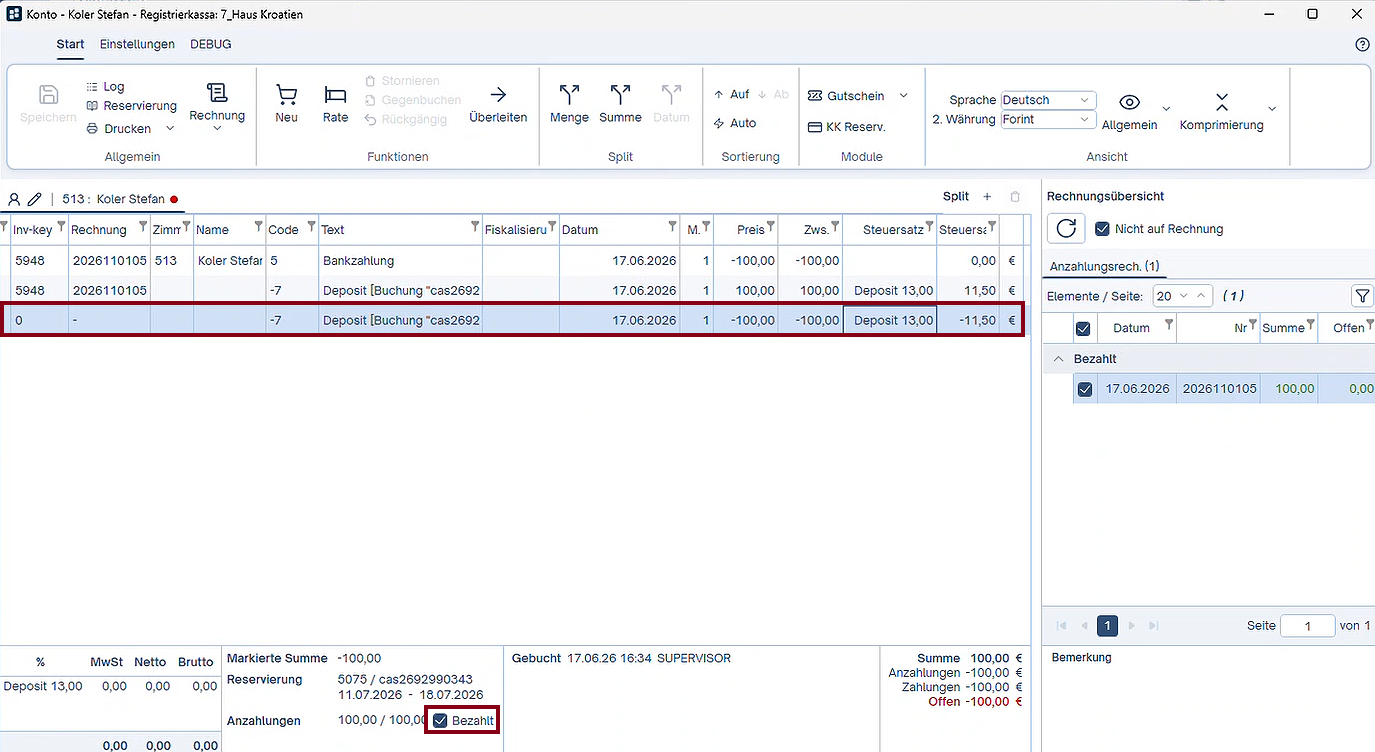This screenshot has height=752, width=1375.
Task: Switch to the Start ribbon tab
Action: [70, 44]
